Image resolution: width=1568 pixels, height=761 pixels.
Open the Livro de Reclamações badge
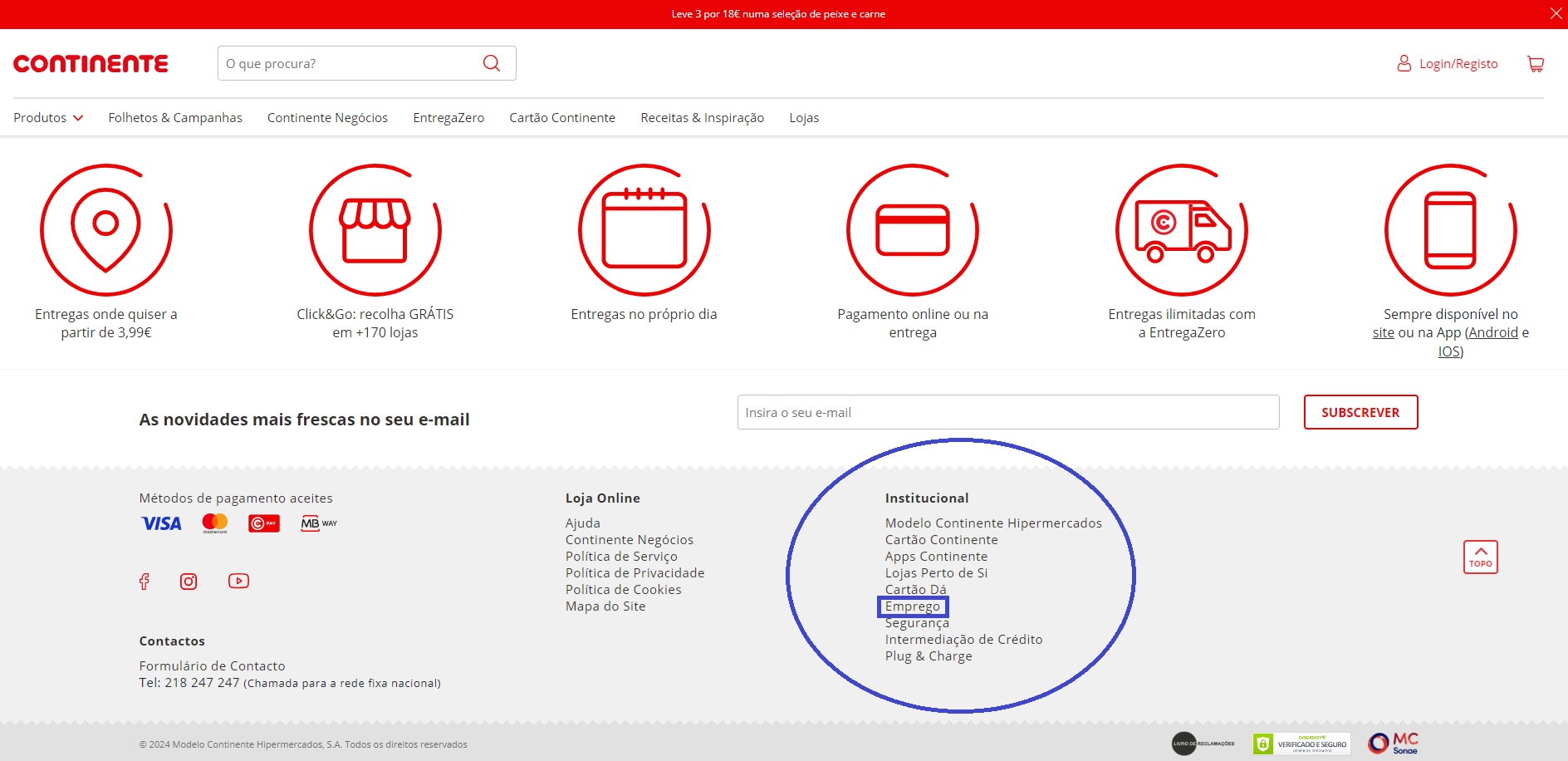tap(1203, 744)
